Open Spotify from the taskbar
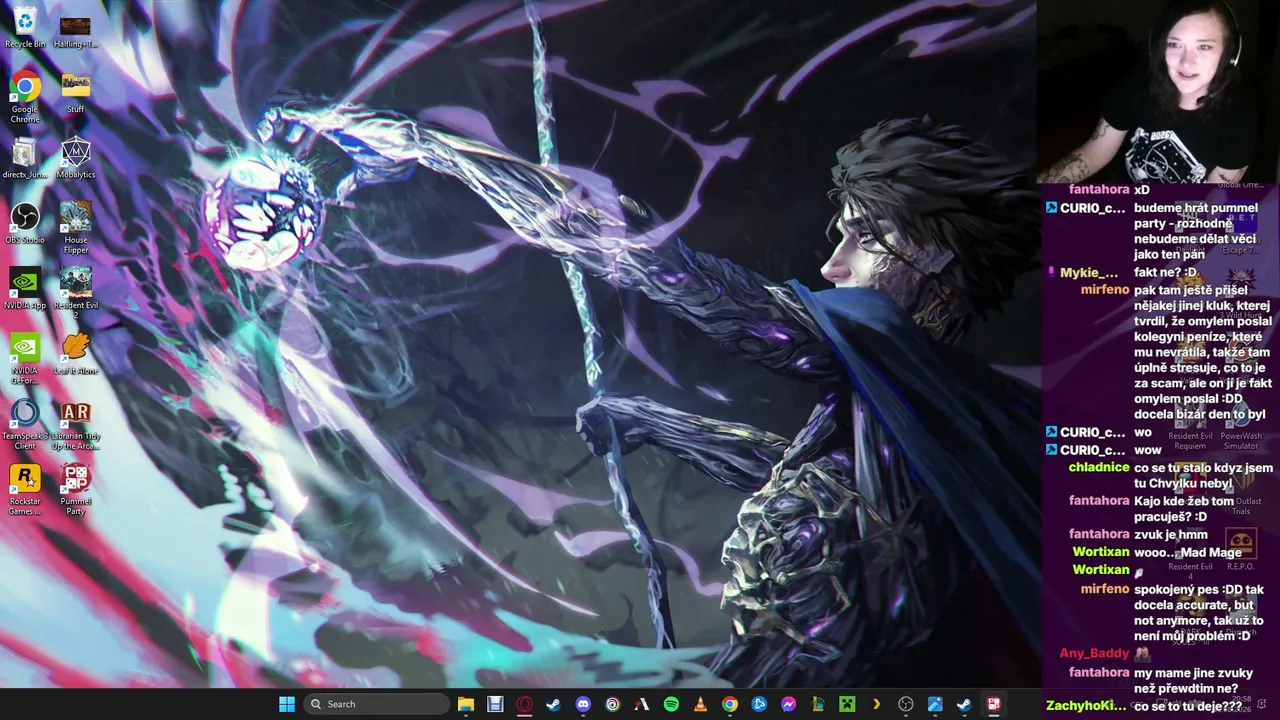The height and width of the screenshot is (720, 1280). (x=671, y=704)
